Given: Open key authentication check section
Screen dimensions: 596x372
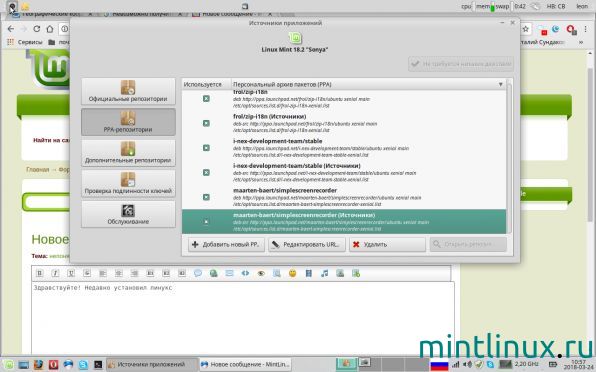Looking at the screenshot, I should (x=128, y=184).
